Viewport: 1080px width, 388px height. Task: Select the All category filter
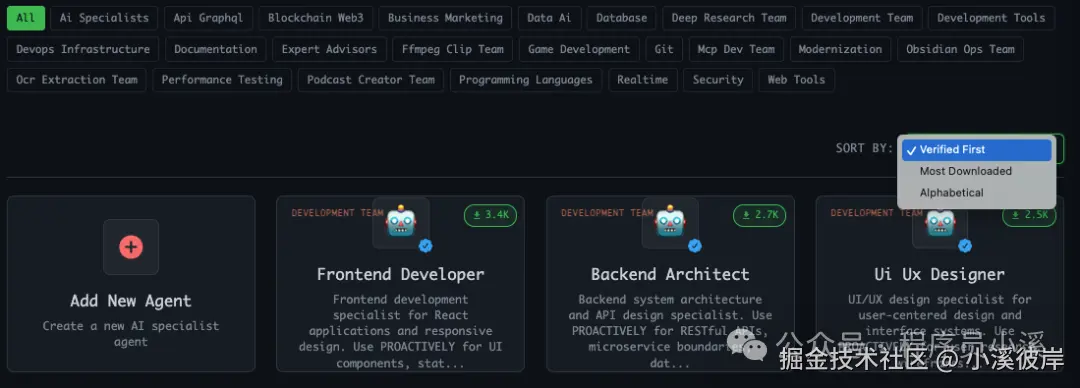25,18
